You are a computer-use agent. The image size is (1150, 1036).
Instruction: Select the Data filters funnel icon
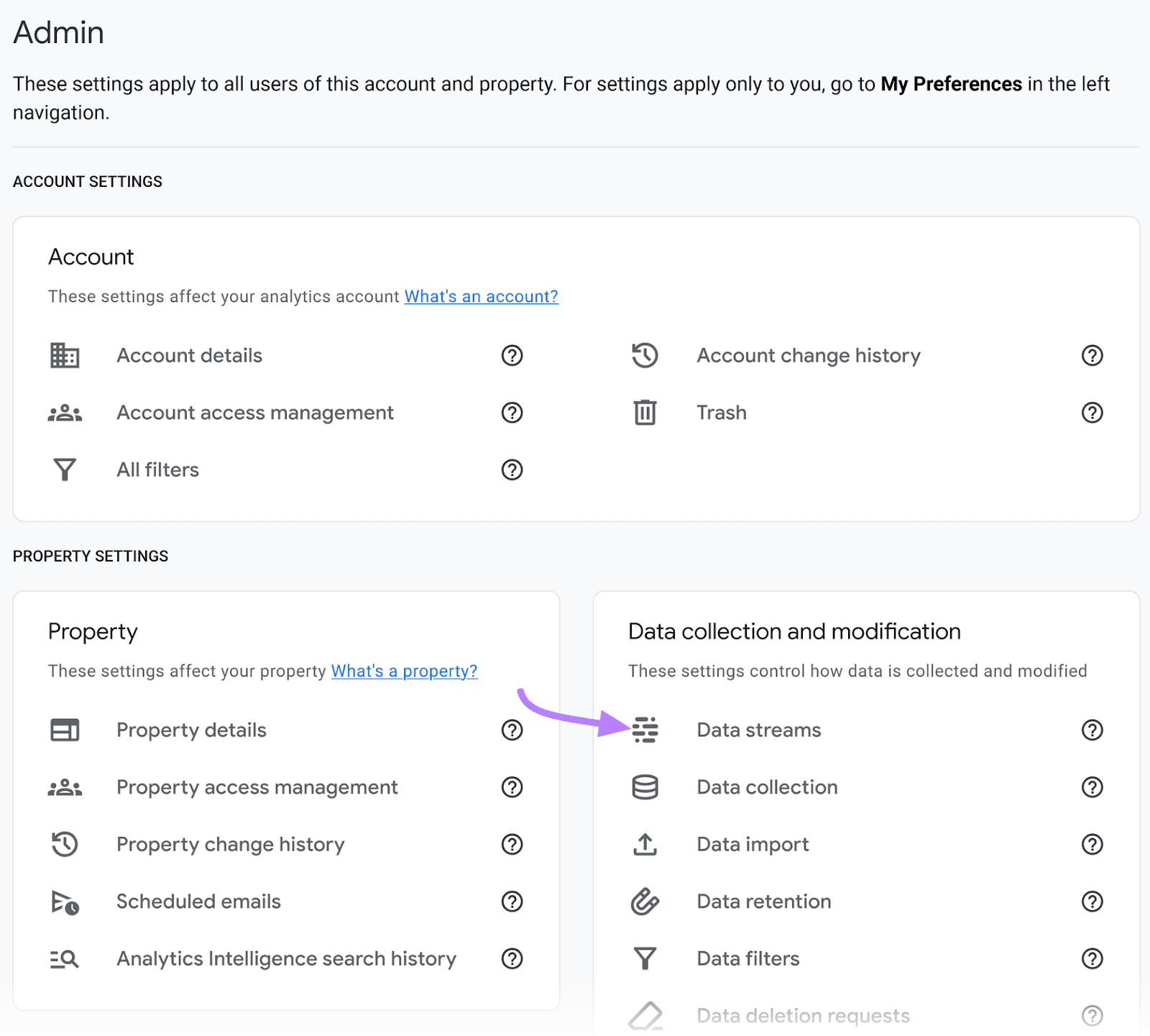coord(646,958)
